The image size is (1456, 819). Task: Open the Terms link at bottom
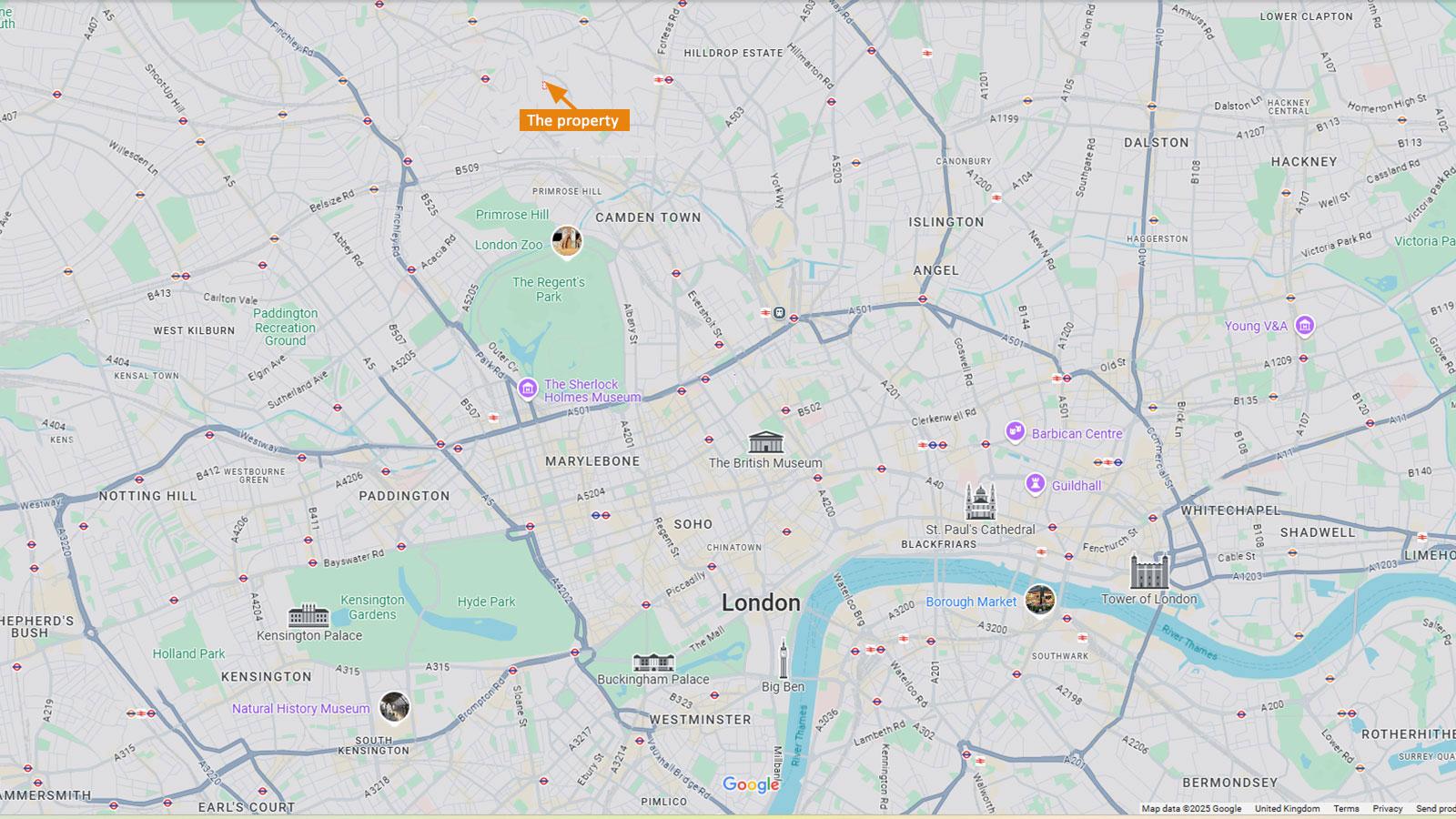pyautogui.click(x=1346, y=808)
